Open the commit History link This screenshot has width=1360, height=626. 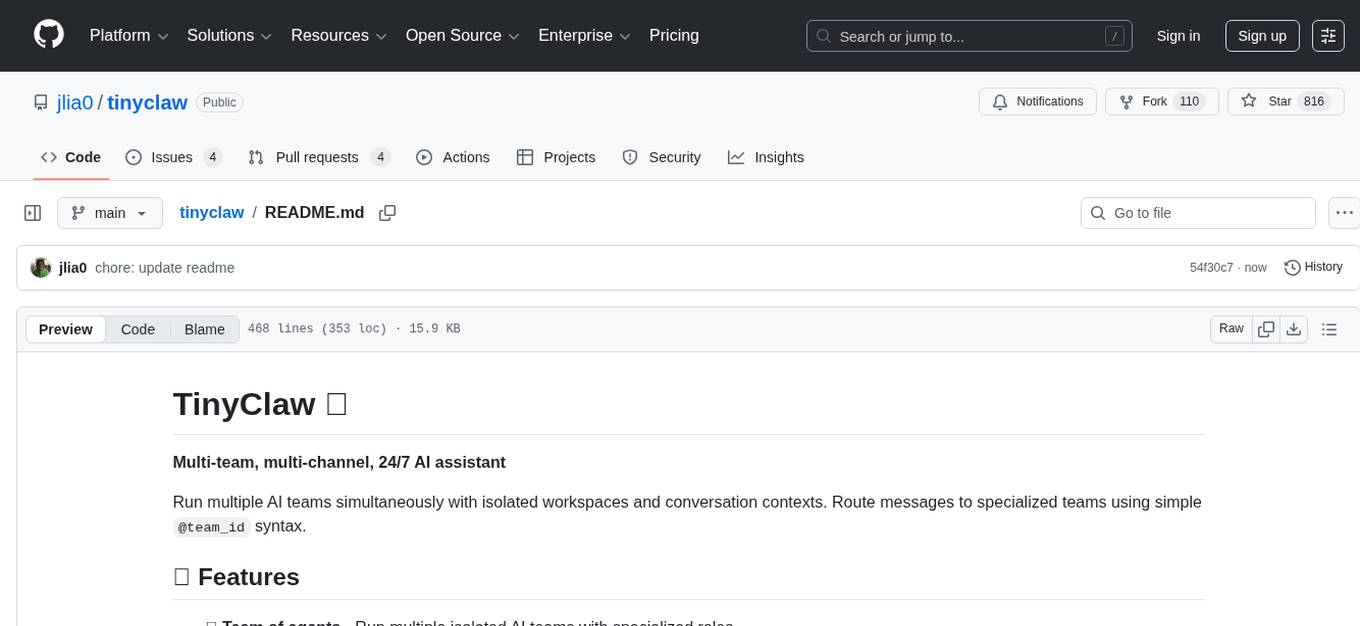click(x=1313, y=267)
